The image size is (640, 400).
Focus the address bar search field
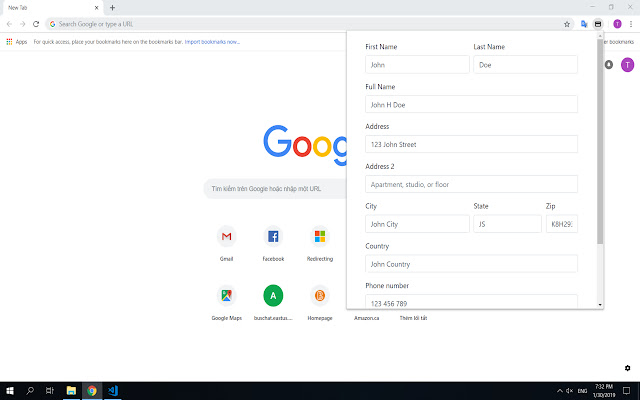(306, 24)
